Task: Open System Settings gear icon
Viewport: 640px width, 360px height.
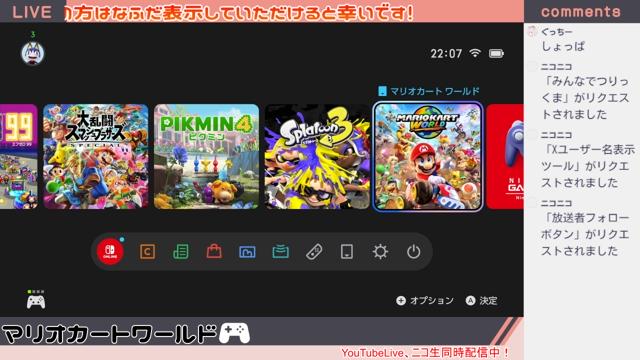Action: 380,252
